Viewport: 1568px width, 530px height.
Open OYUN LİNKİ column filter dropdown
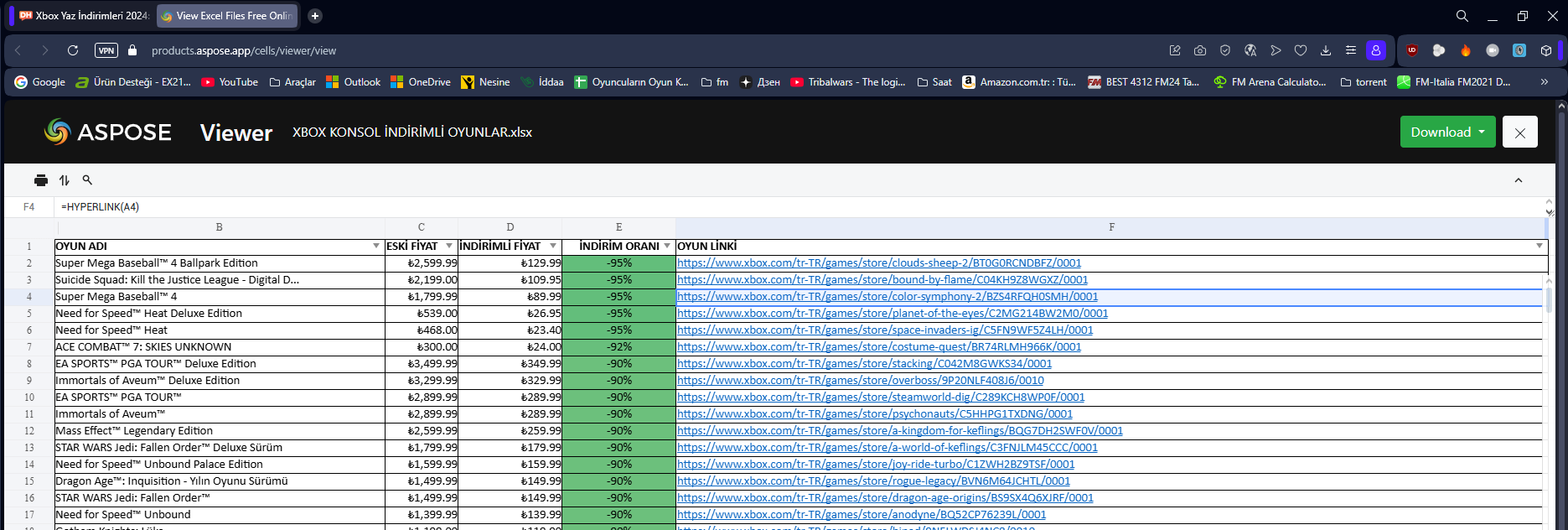1540,246
